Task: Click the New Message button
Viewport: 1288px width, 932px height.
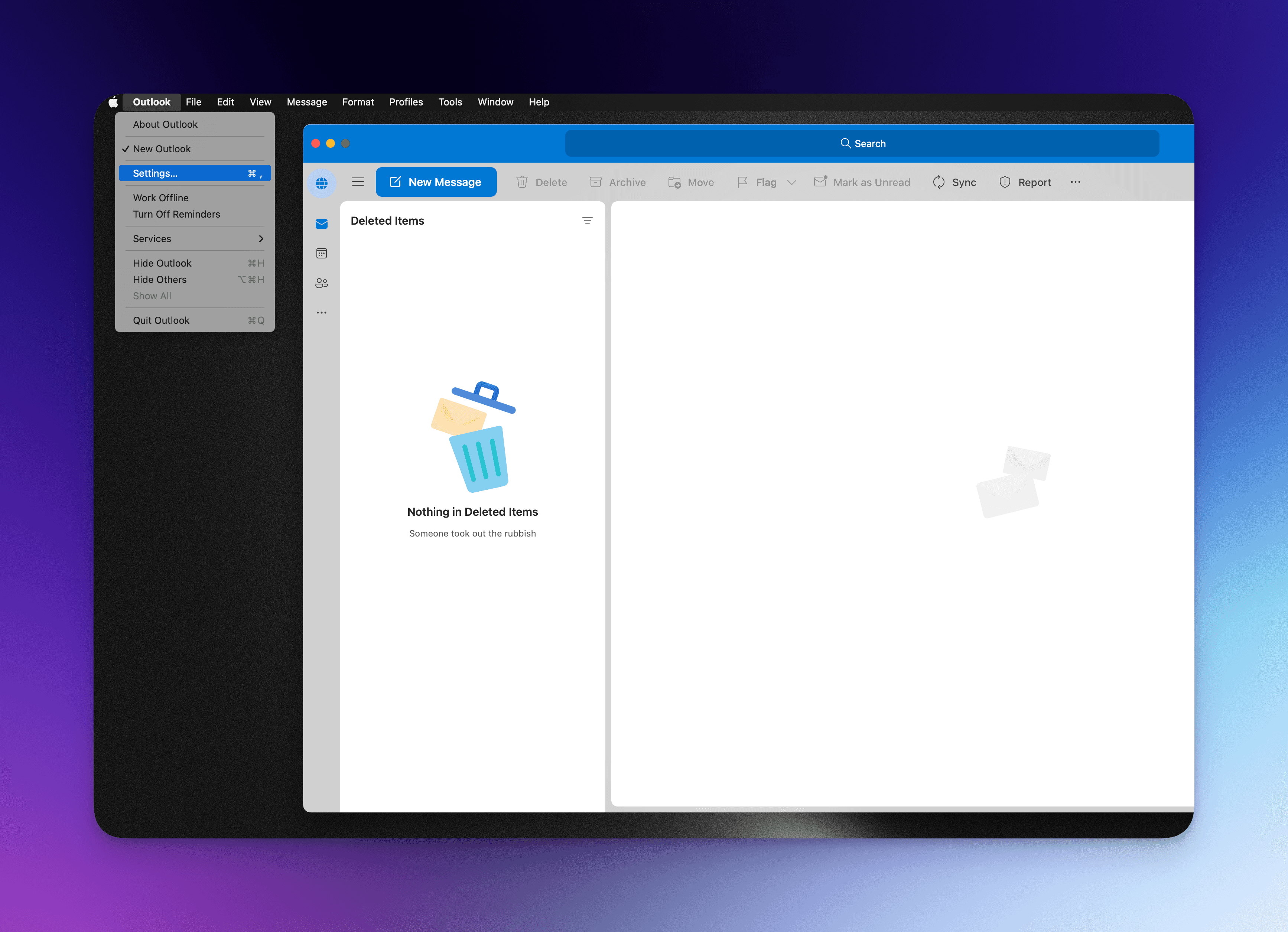Action: [436, 182]
